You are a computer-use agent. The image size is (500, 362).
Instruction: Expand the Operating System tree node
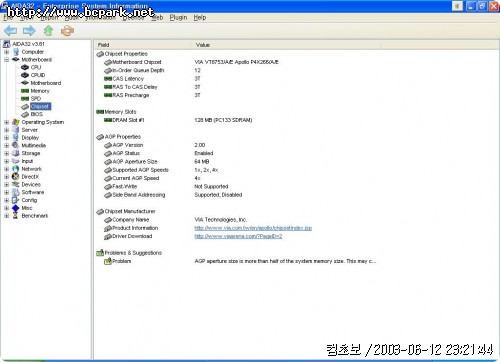[x=6, y=122]
